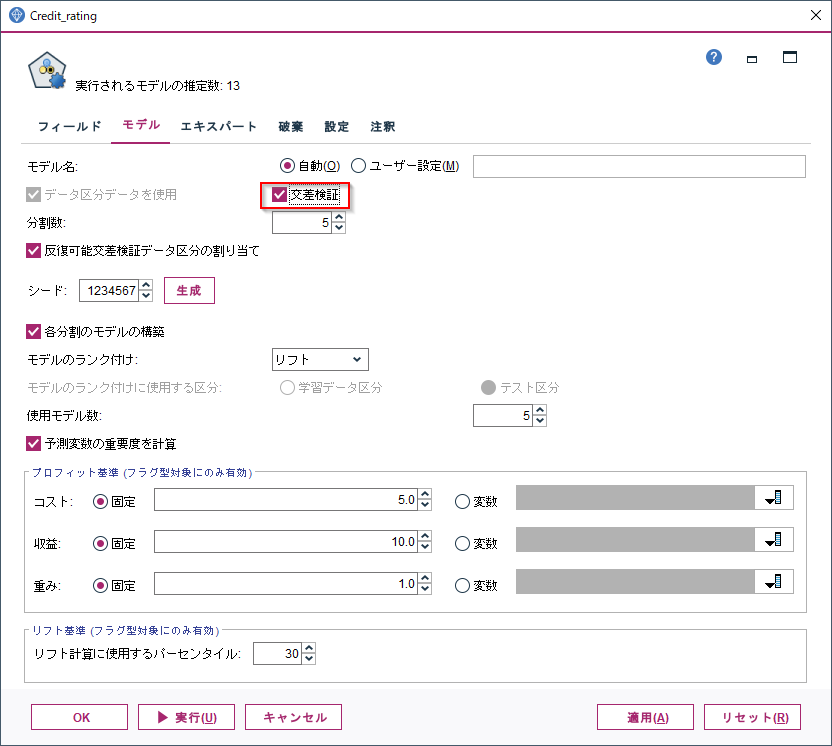Decrease リフト percentile with down arrow

tap(309, 659)
